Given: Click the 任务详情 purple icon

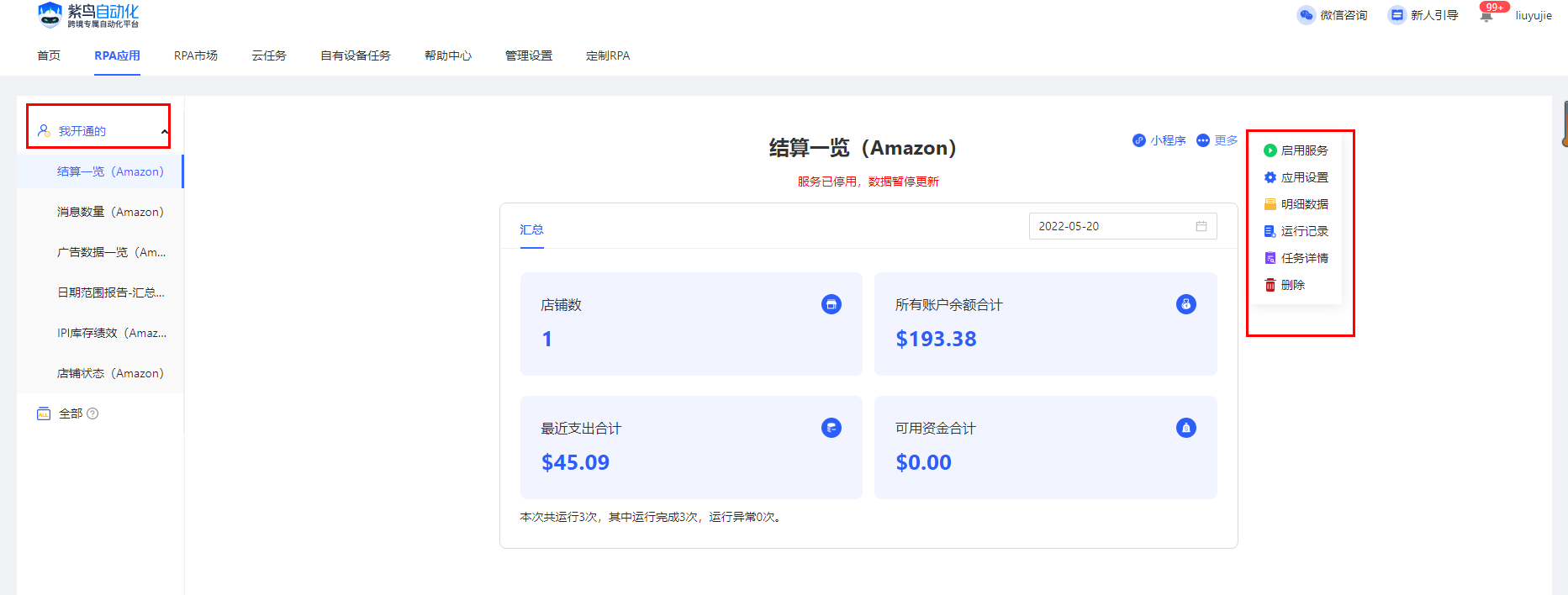Looking at the screenshot, I should point(1270,258).
